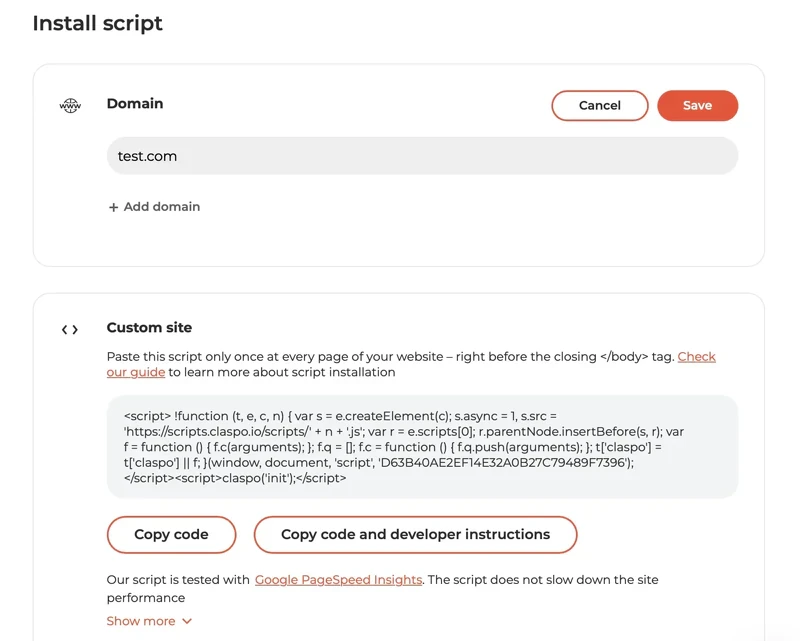The height and width of the screenshot is (641, 800).
Task: Click the Custom site section title
Action: (149, 328)
